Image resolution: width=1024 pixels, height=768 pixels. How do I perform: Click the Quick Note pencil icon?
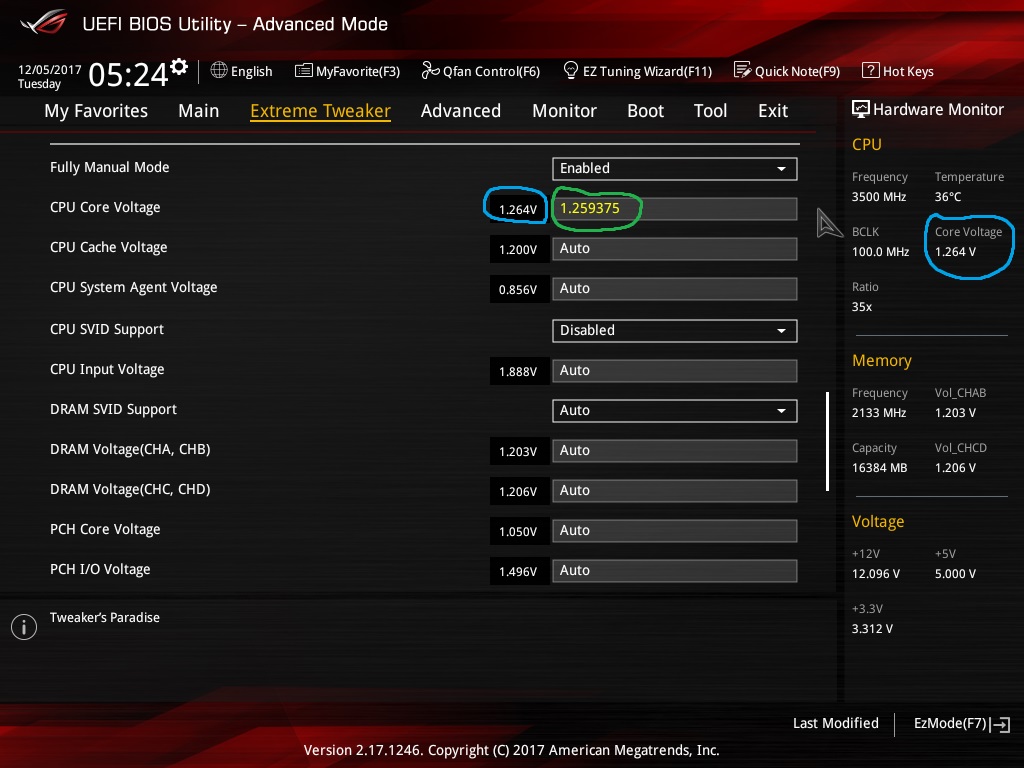(x=743, y=70)
